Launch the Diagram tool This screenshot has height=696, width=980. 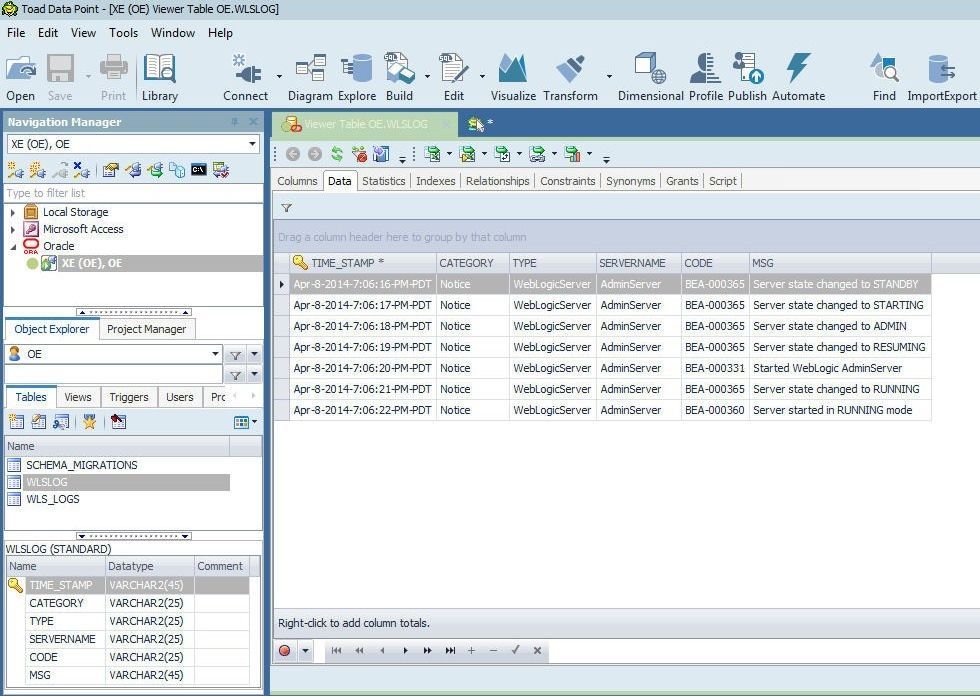click(310, 77)
